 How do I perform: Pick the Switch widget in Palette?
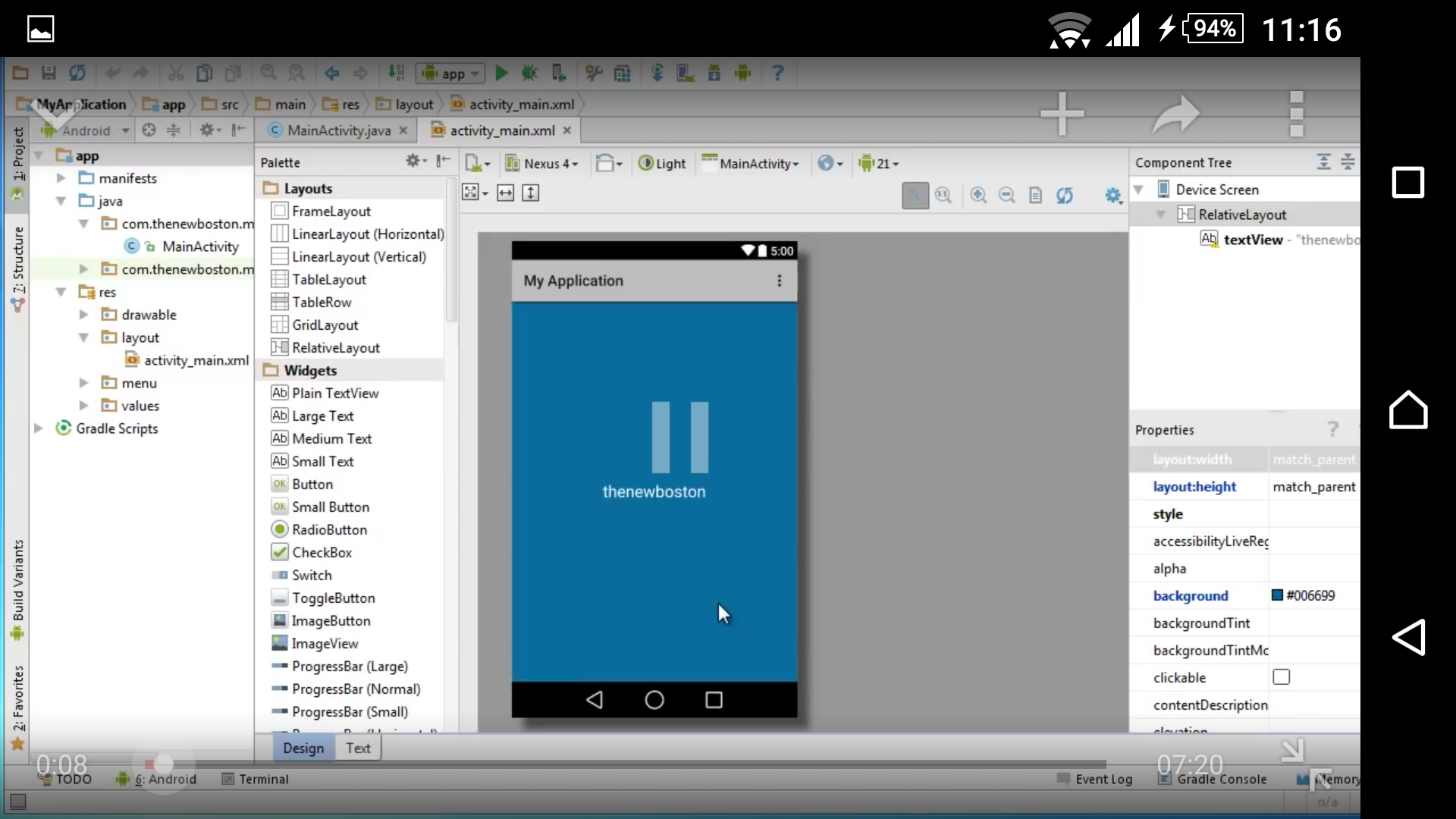pos(302,575)
